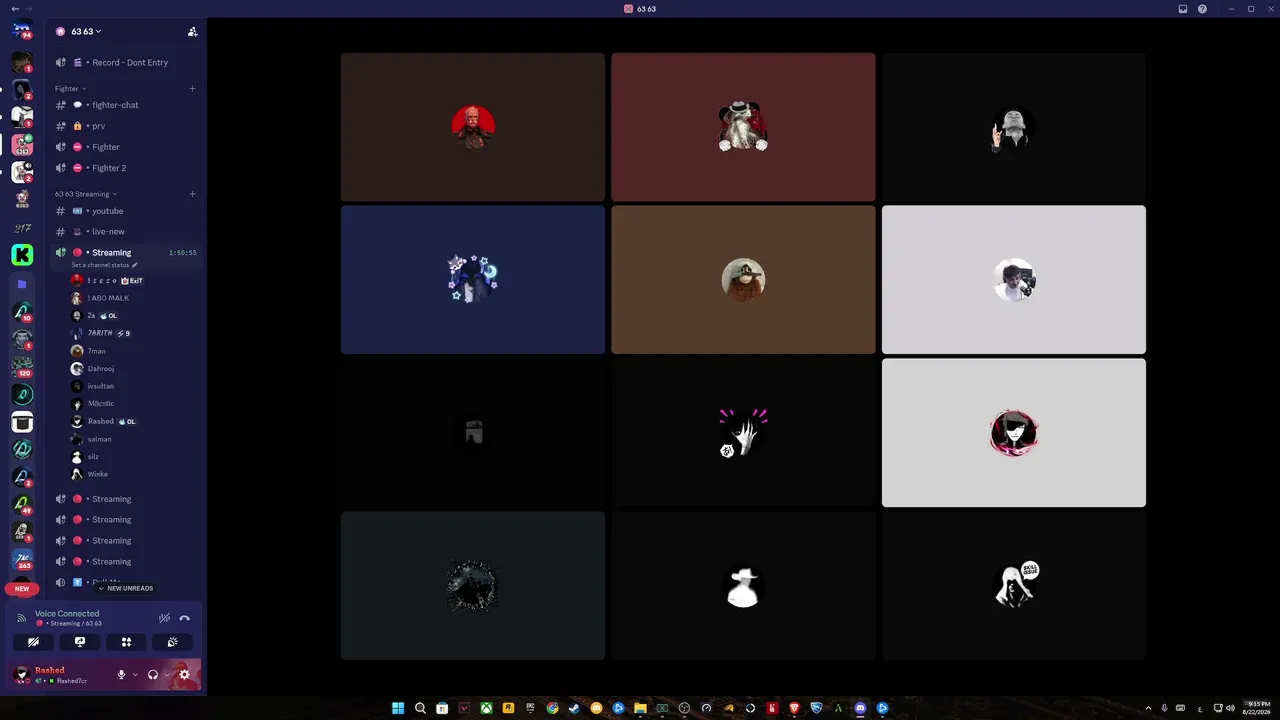Jump down to NEW UNREADS

[126, 588]
